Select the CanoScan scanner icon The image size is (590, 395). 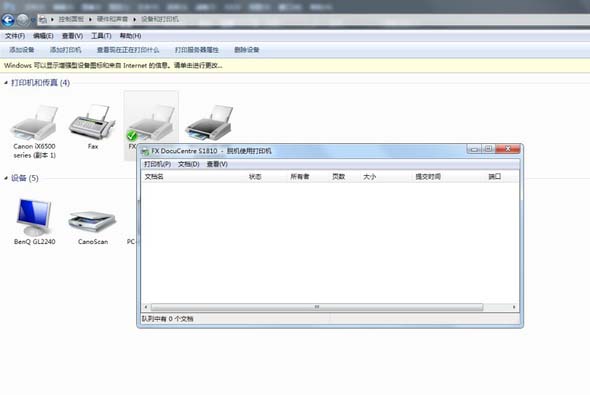coord(92,221)
